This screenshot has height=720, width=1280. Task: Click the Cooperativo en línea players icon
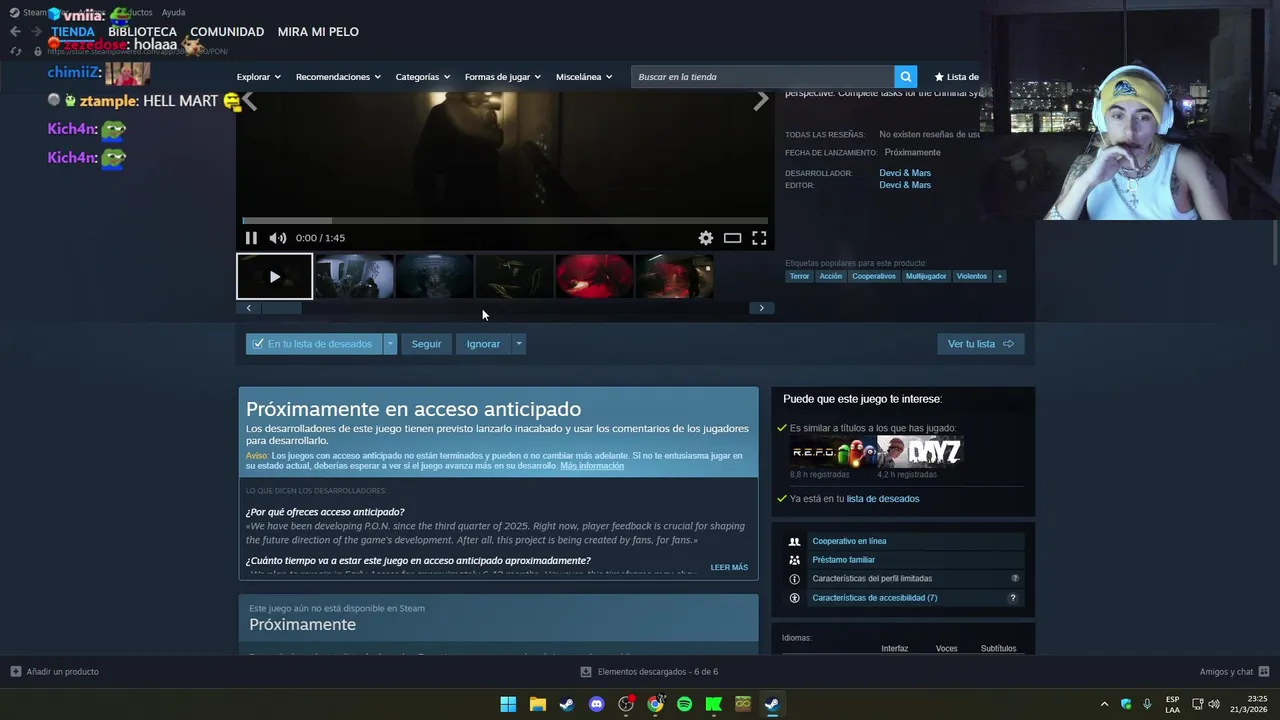click(795, 541)
